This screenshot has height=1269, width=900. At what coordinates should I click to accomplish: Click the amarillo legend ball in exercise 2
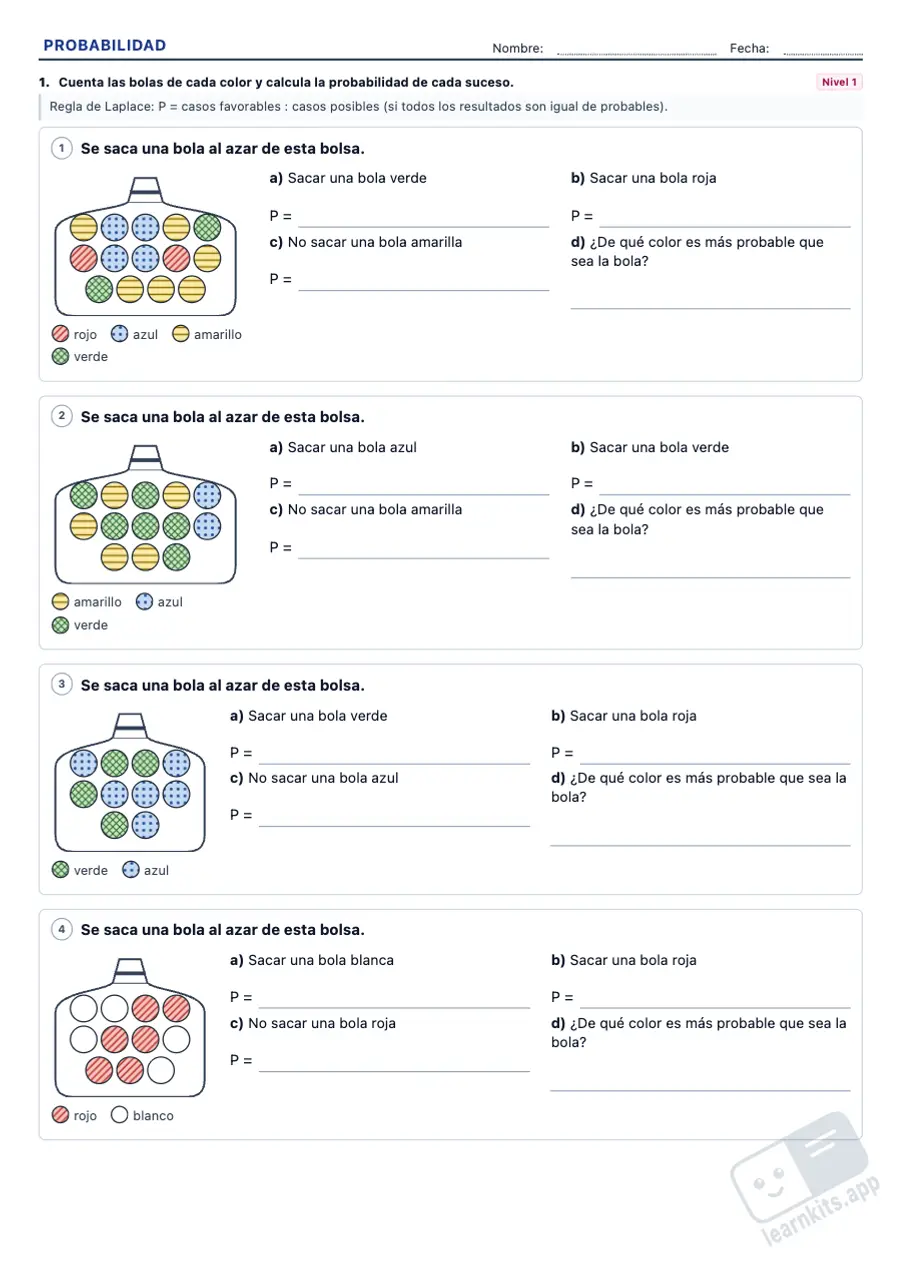pos(61,602)
